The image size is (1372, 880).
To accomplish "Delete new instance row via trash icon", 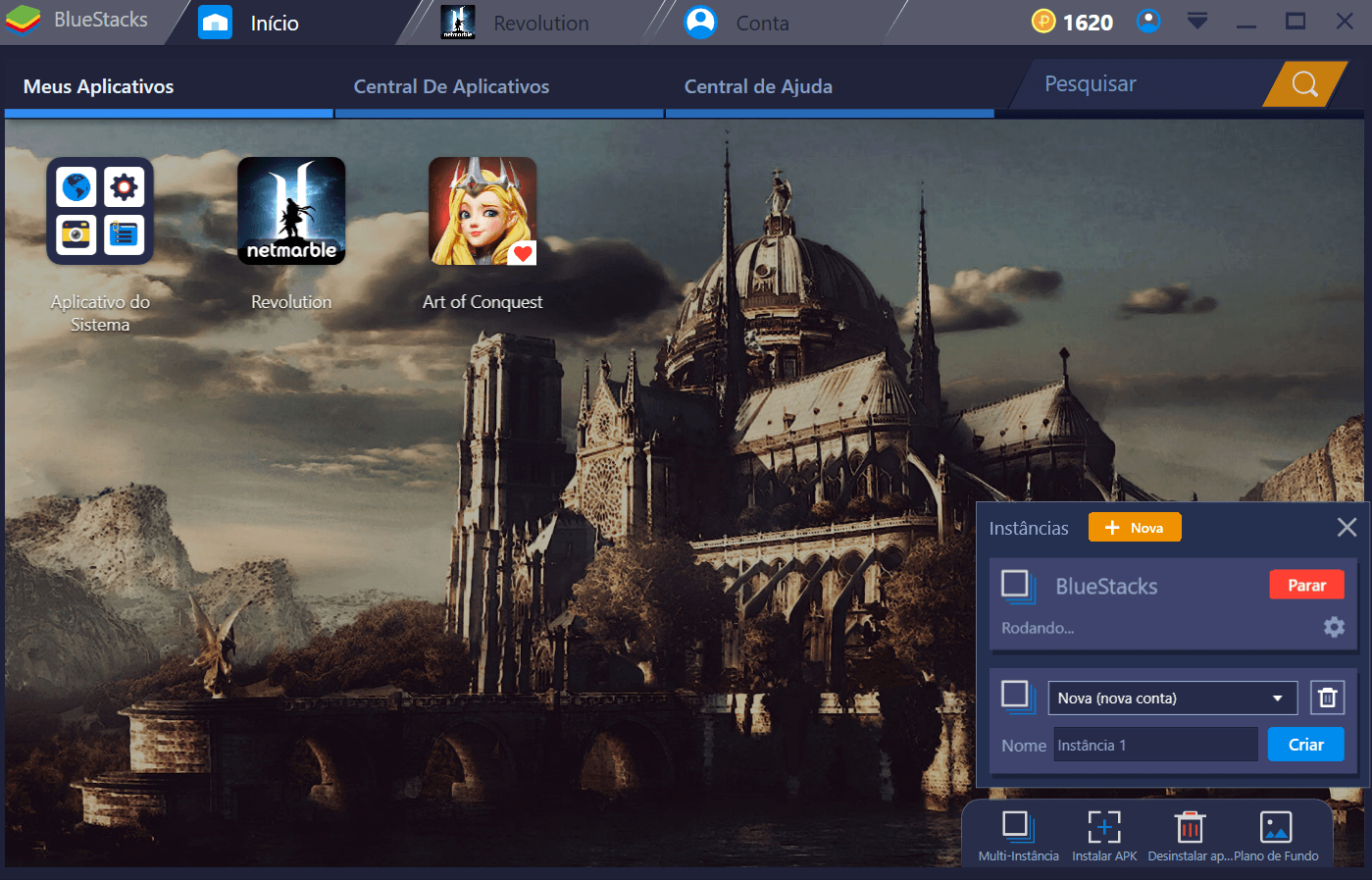I will (x=1327, y=698).
